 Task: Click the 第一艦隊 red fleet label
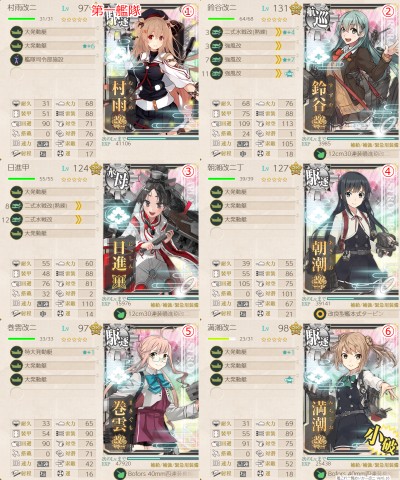tap(116, 10)
